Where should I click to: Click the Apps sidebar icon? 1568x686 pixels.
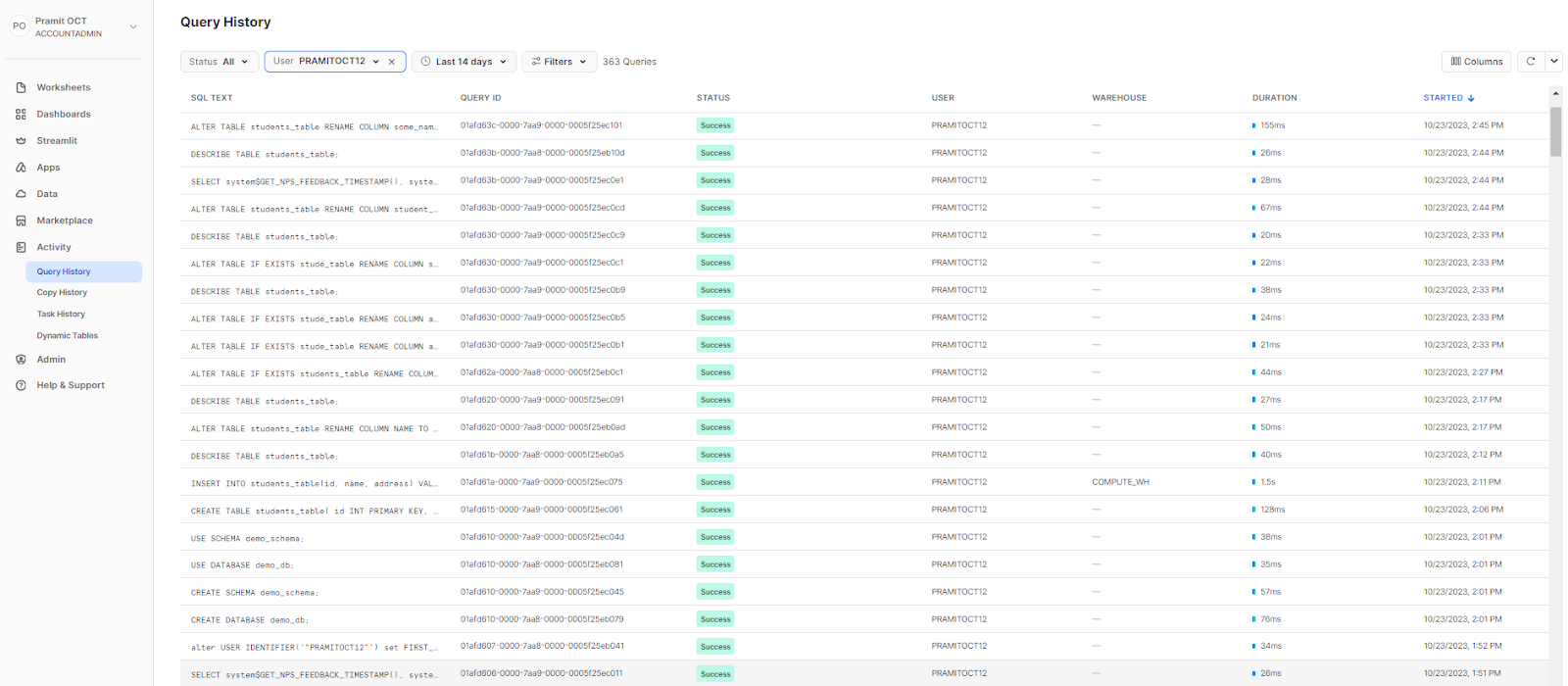point(21,168)
